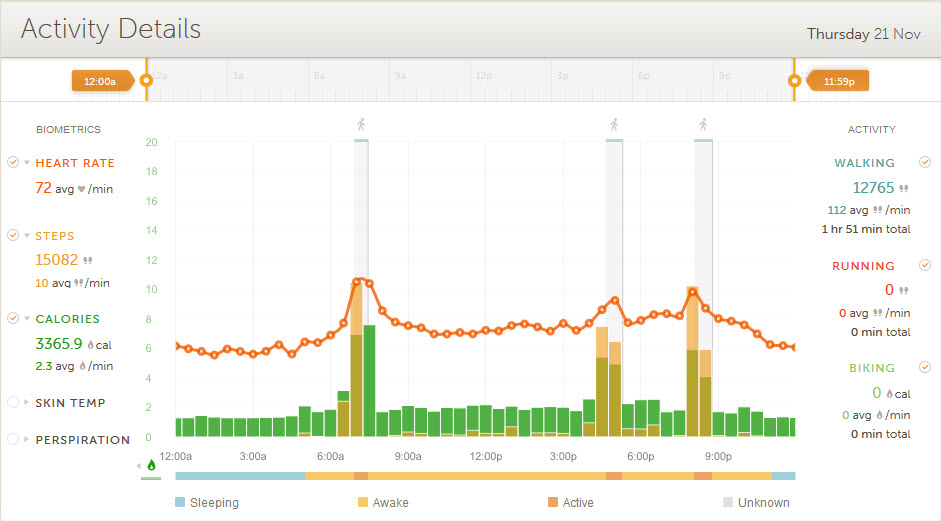Toggle the Running activity checkbox
This screenshot has width=941, height=521.
coord(925,266)
